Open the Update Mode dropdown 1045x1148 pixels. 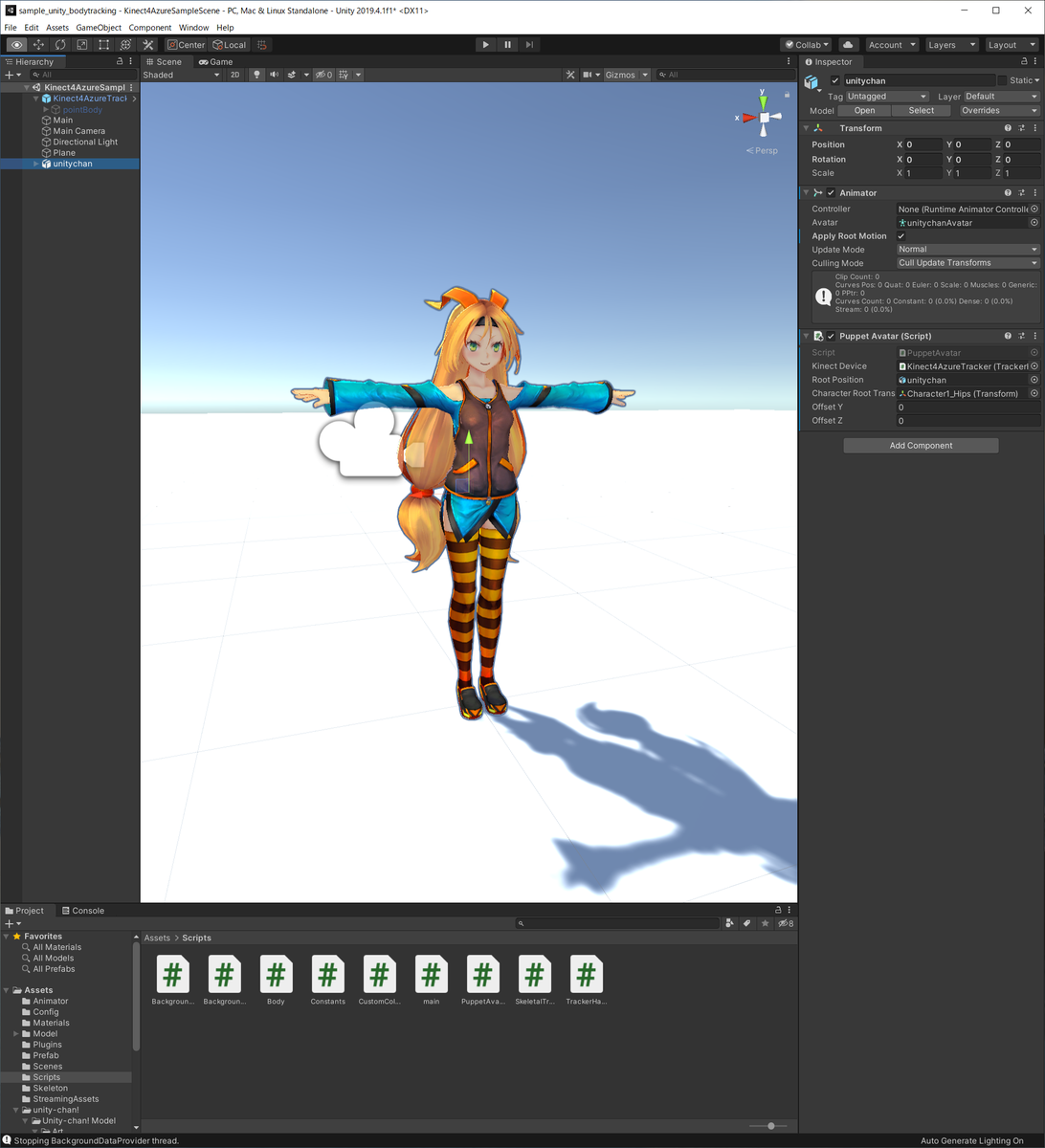click(967, 250)
